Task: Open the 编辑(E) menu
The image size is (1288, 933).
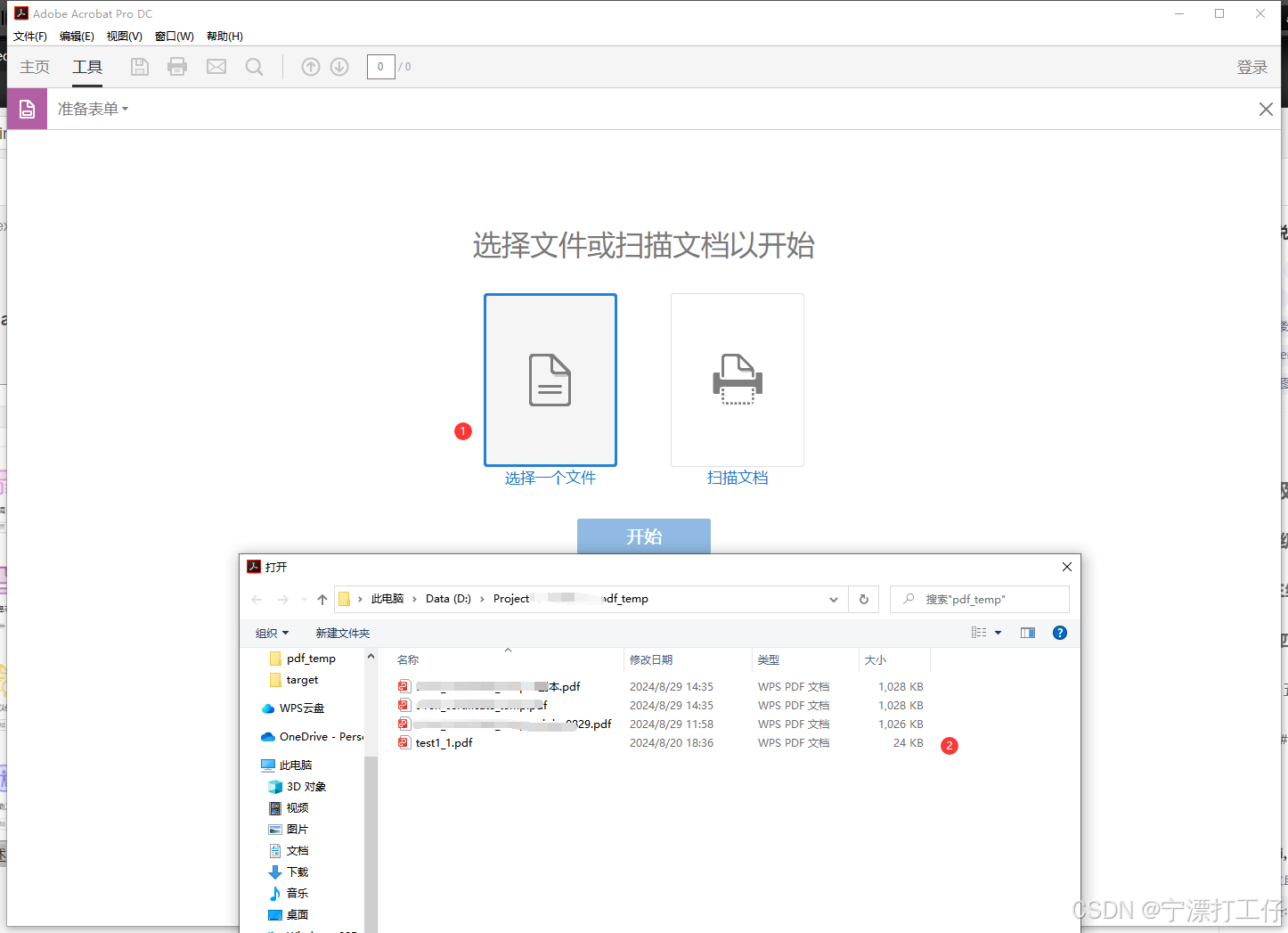Action: pos(77,37)
